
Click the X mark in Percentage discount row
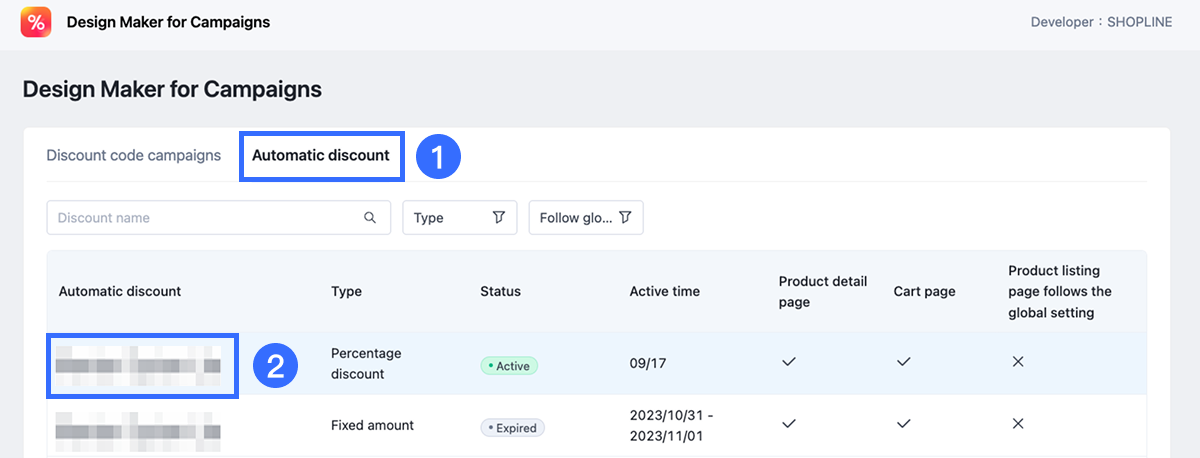pyautogui.click(x=1018, y=362)
